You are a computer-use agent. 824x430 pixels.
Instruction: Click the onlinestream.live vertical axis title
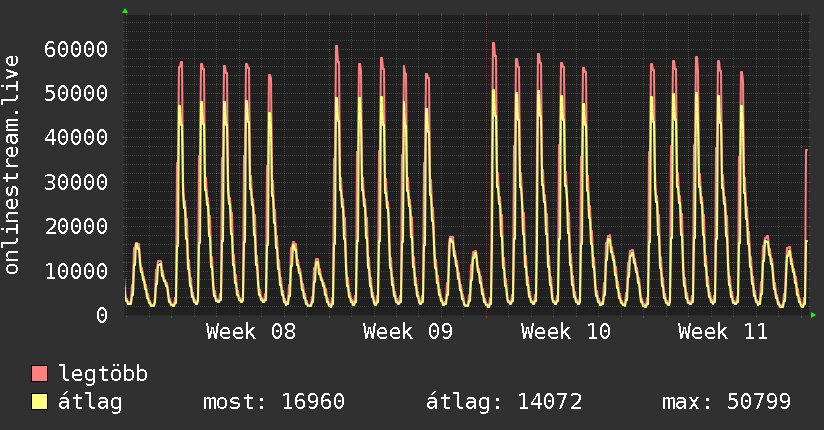tap(12, 165)
